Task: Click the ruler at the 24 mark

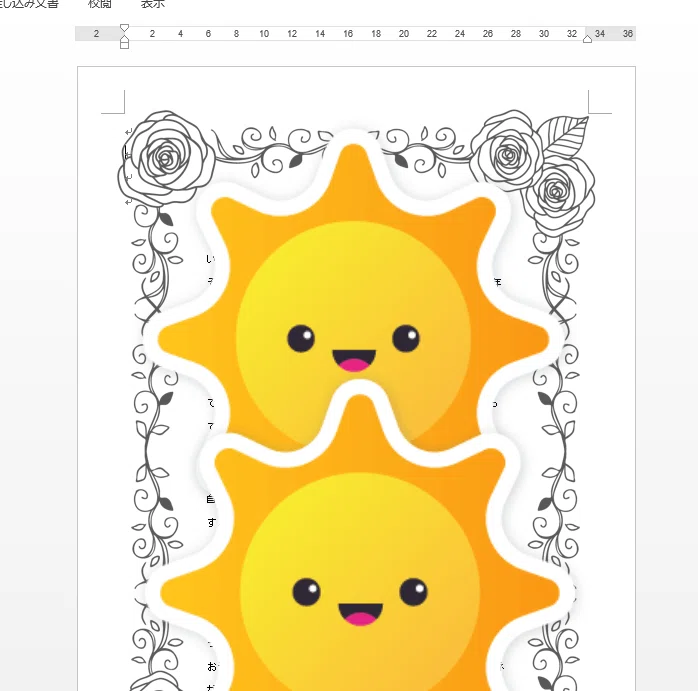Action: 460,34
